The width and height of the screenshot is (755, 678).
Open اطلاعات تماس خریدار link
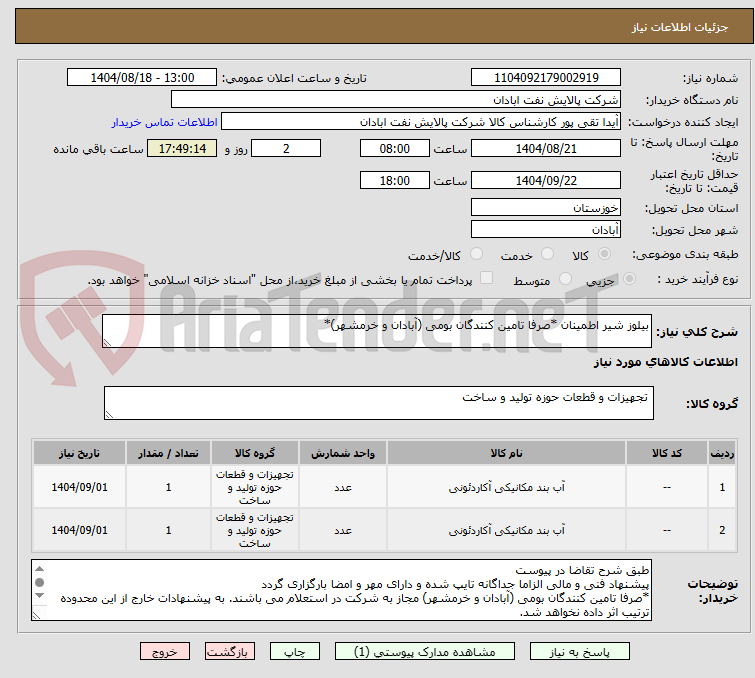pos(165,122)
